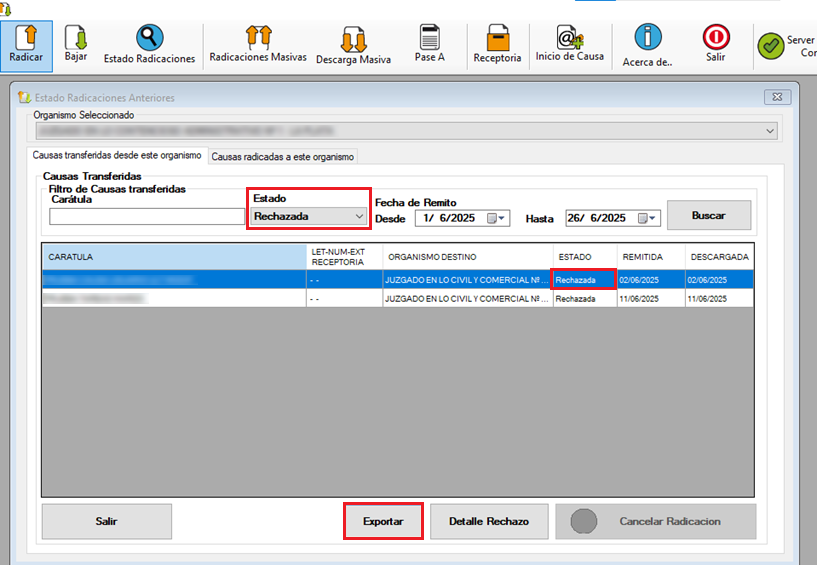This screenshot has height=565, width=817.
Task: Switch to Causas radicadas a este organismo tab
Action: (x=283, y=156)
